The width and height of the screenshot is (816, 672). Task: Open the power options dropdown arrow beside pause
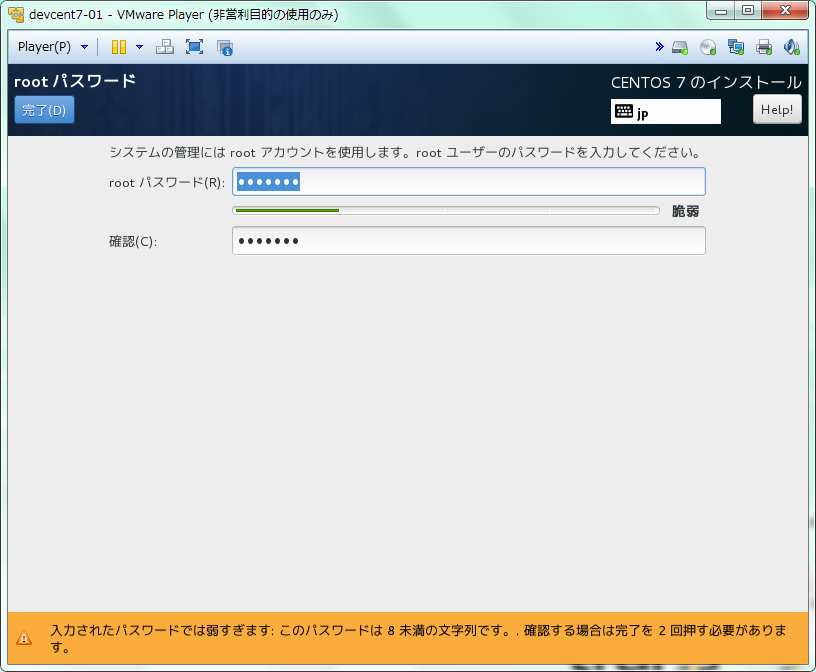(x=139, y=47)
